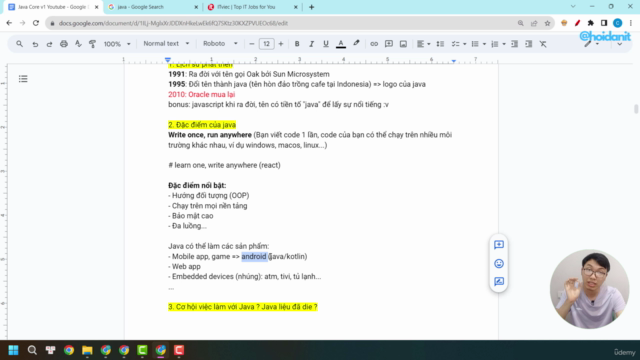This screenshot has width=640, height=360.
Task: Toggle bold formatting
Action: pos(297,44)
